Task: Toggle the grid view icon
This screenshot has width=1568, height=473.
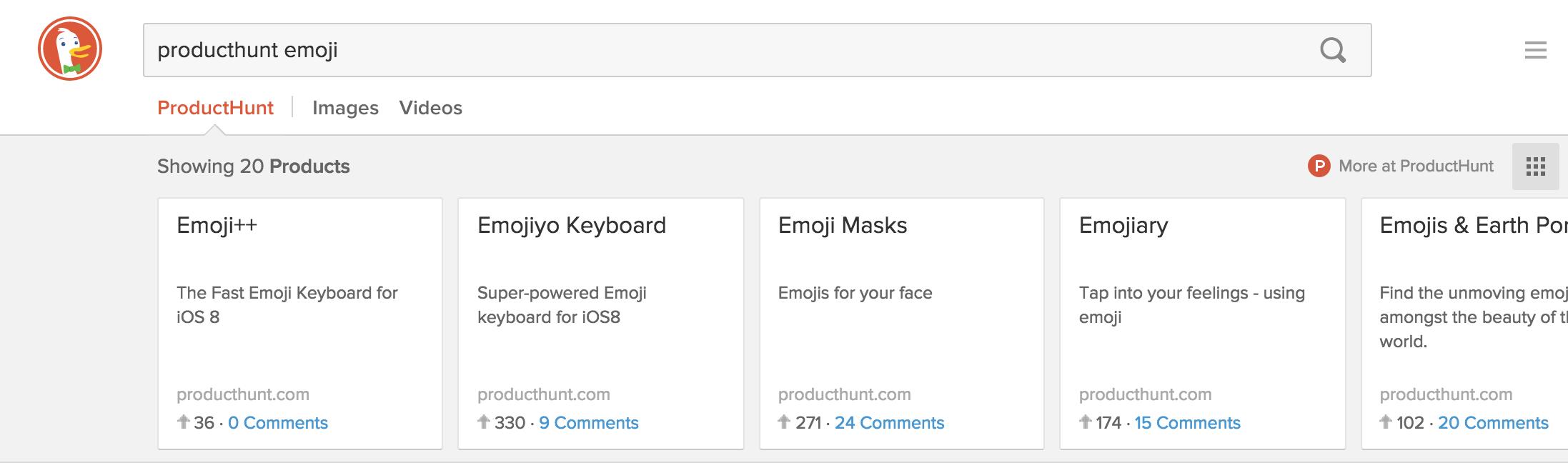Action: [x=1535, y=166]
